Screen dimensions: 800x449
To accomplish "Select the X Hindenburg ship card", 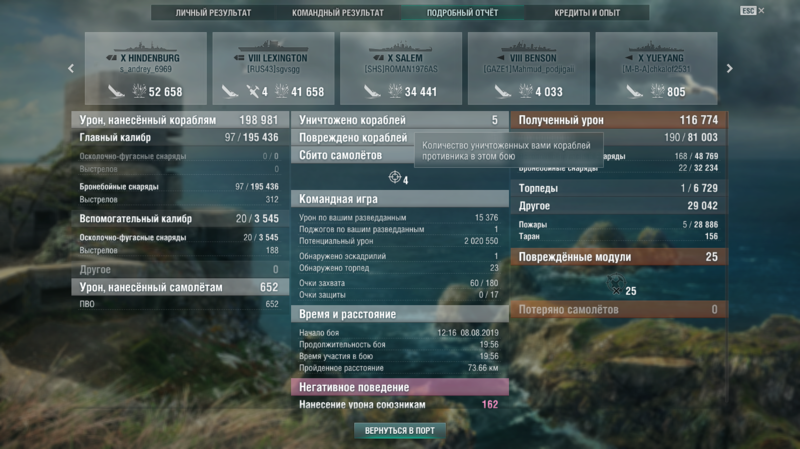I will point(146,68).
